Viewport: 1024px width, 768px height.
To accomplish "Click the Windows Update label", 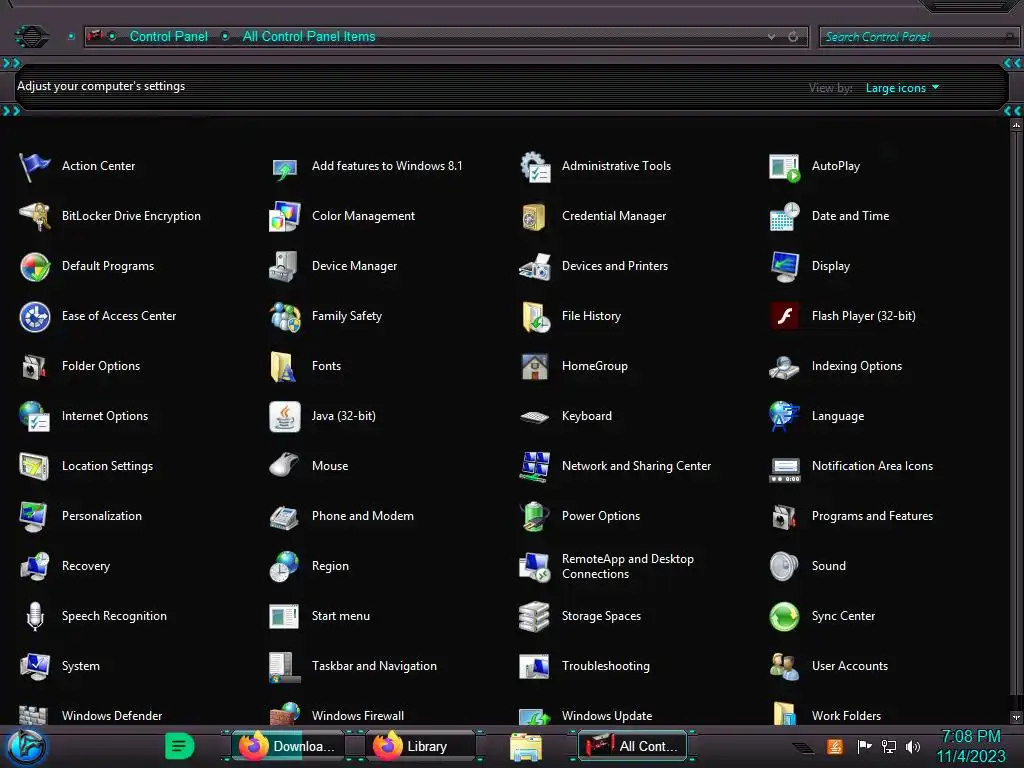I will tap(607, 716).
